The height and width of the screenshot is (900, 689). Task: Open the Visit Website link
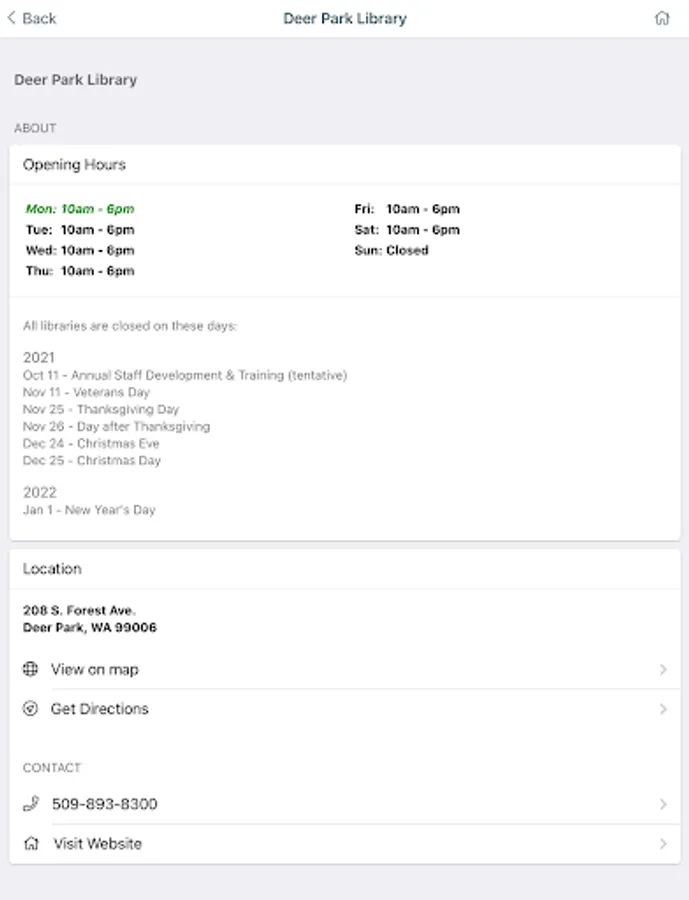click(98, 844)
